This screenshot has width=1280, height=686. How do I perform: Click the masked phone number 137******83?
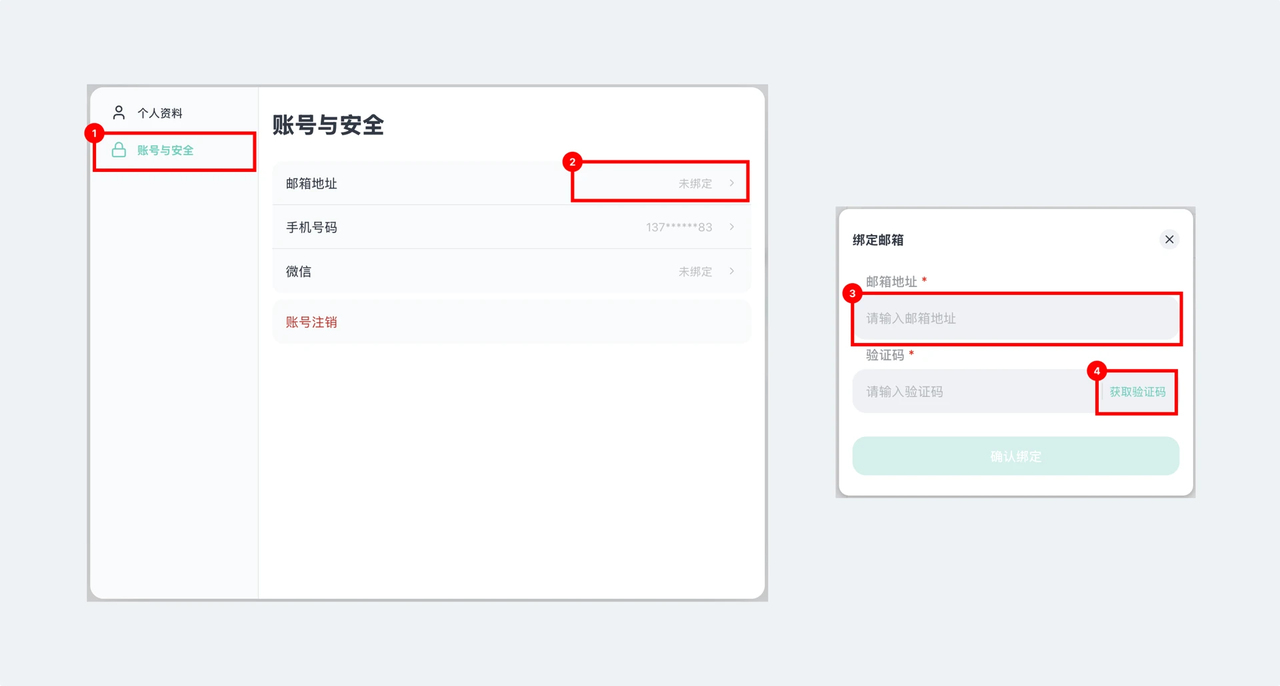point(679,228)
